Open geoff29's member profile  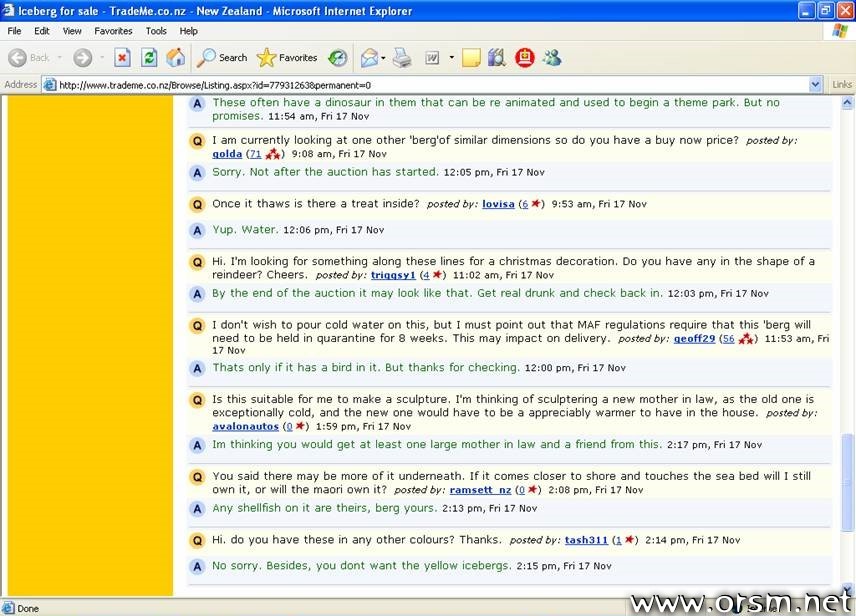point(694,339)
